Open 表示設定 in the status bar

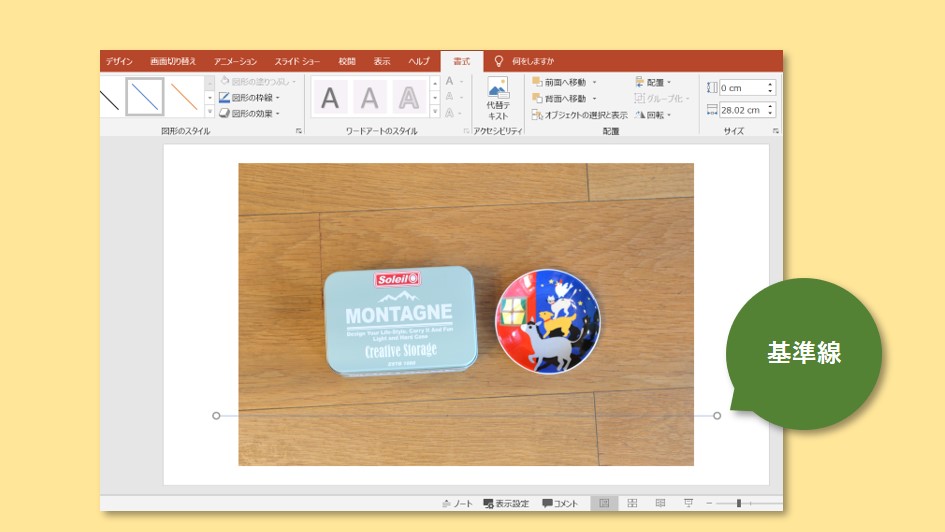coord(506,503)
